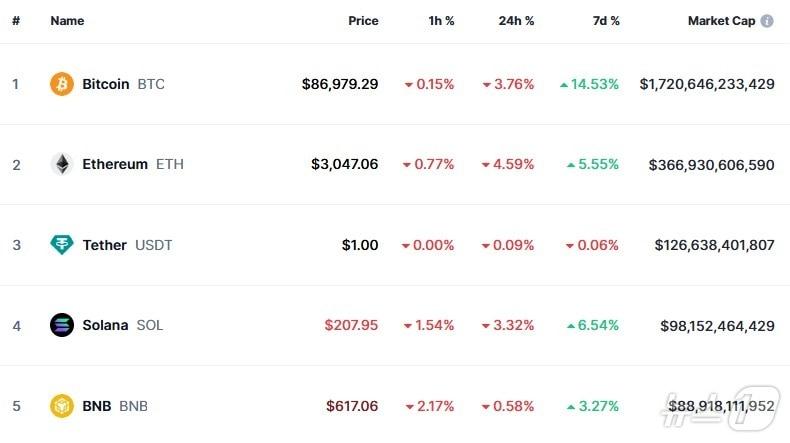Click Bitcoin price $86,979.29
Viewport: 790px width, 443px height.
pos(340,84)
